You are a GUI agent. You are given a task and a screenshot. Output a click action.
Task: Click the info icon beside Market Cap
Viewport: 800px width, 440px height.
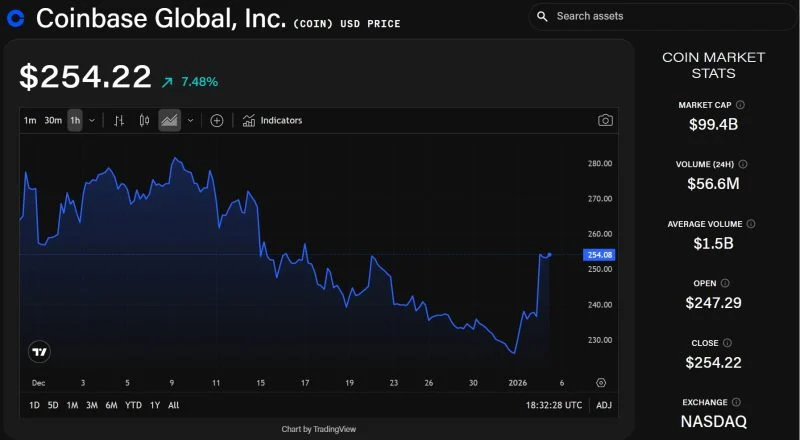(740, 104)
